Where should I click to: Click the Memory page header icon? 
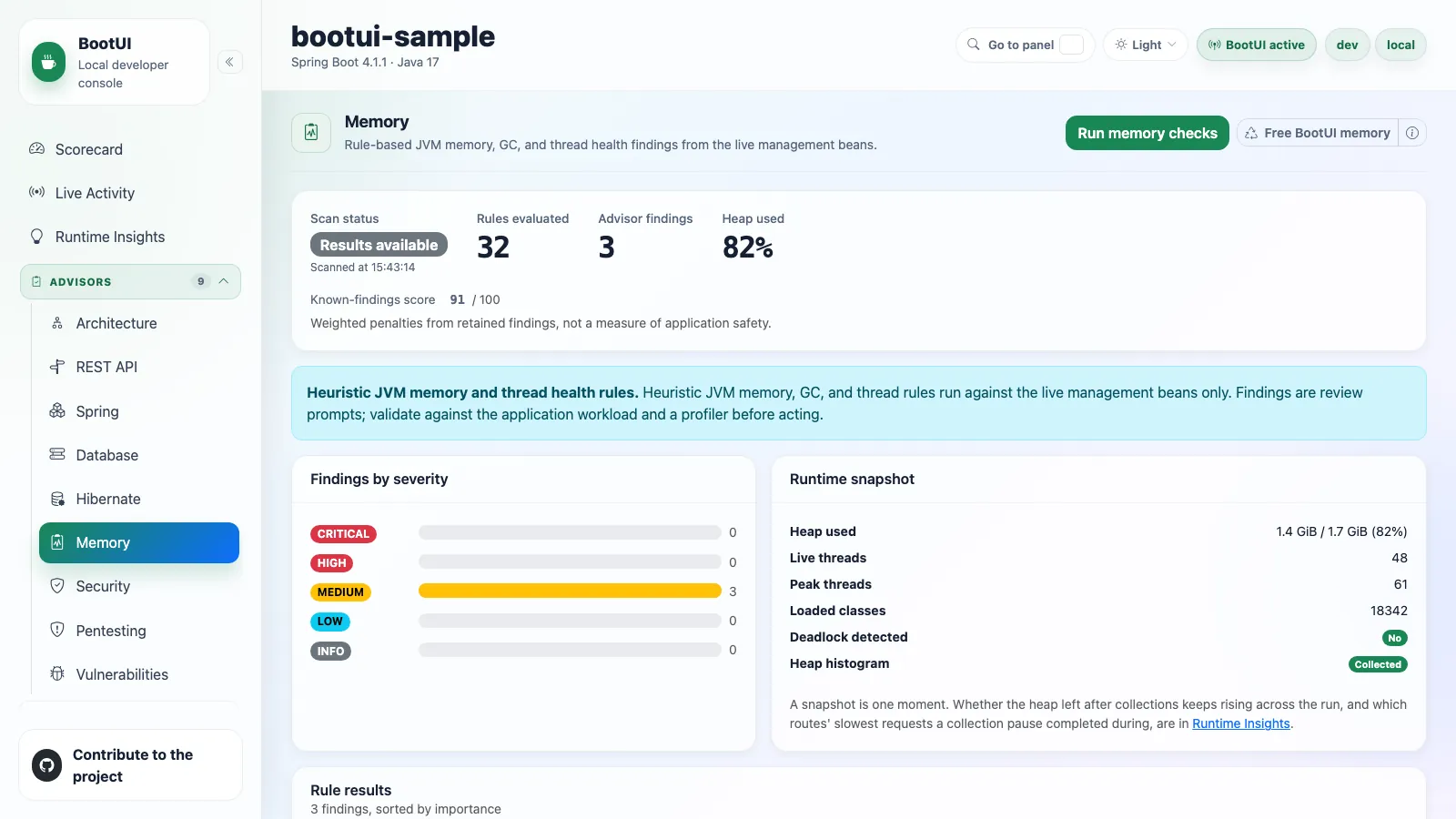tap(311, 133)
